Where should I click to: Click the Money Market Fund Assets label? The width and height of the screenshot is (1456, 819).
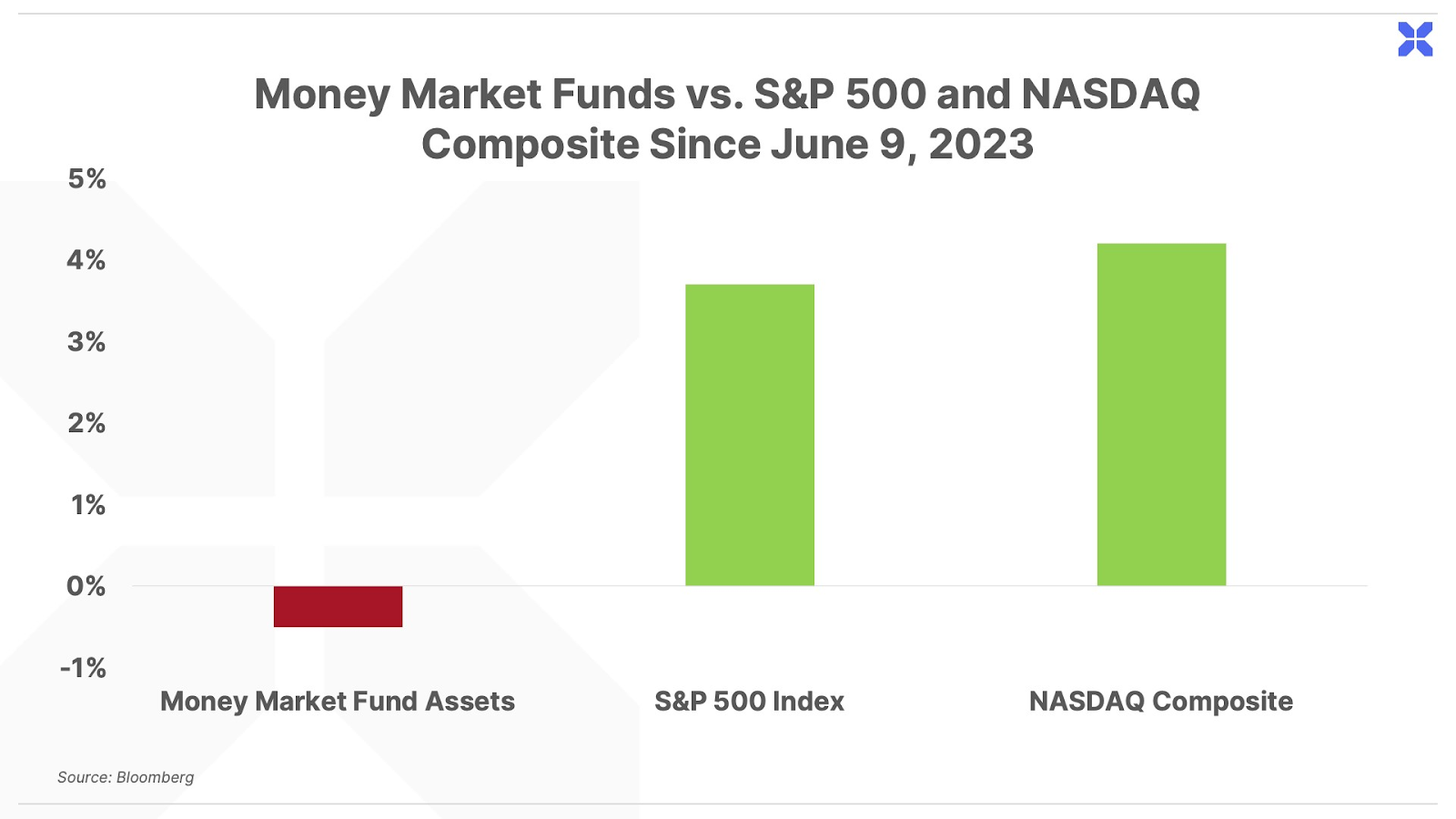point(338,702)
